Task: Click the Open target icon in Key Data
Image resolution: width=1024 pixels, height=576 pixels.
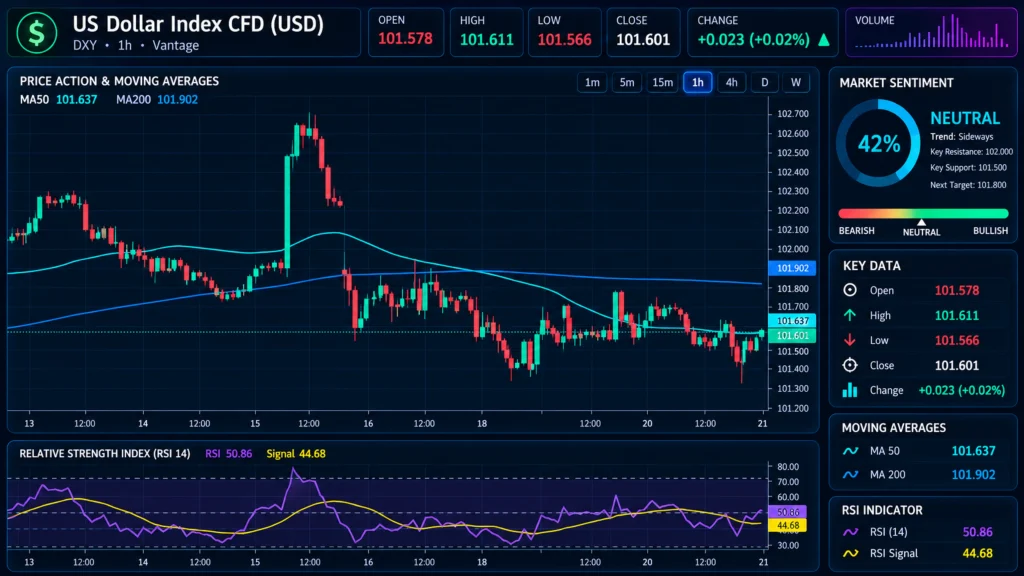Action: (x=850, y=290)
